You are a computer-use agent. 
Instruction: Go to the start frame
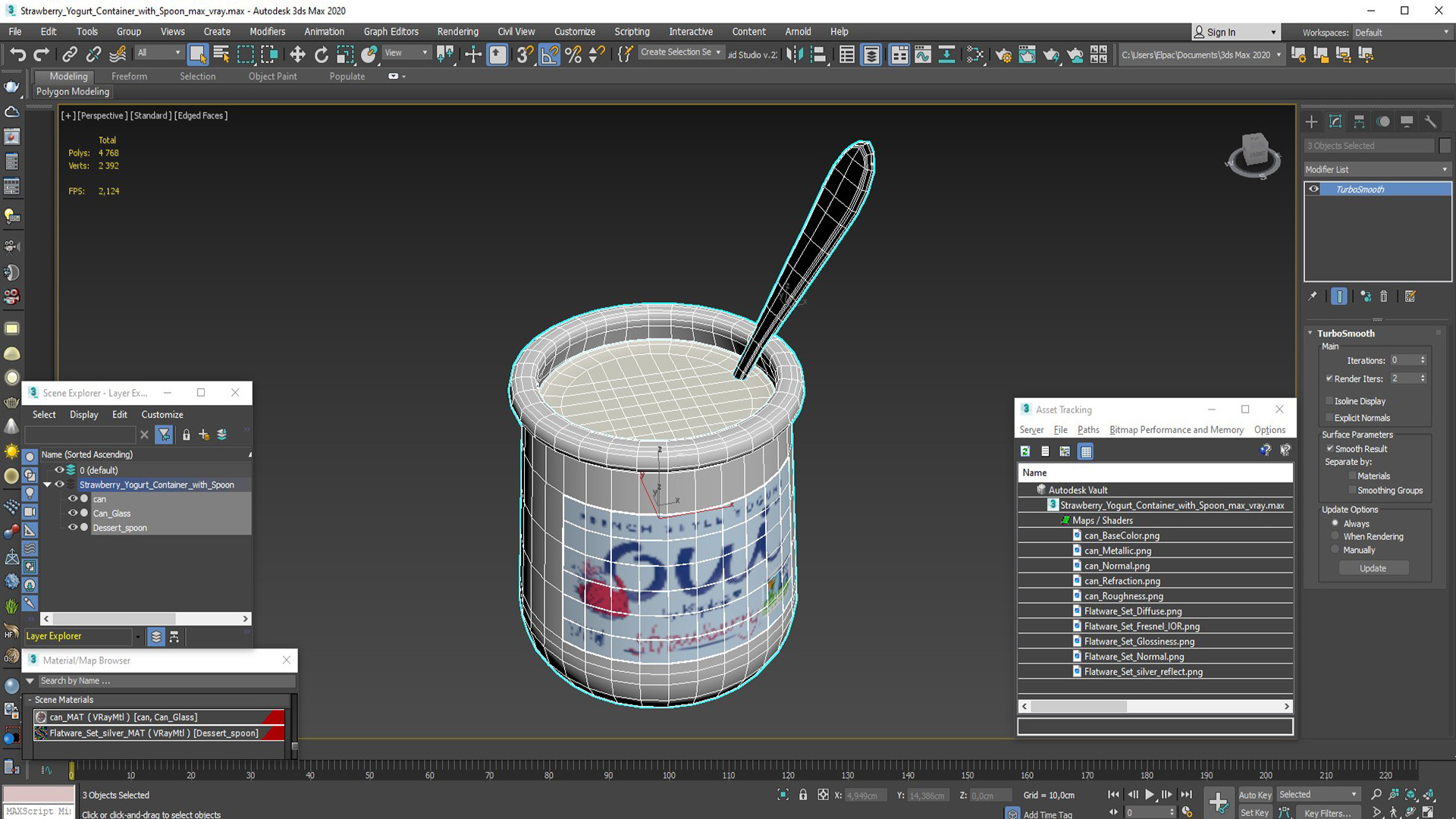pos(1112,794)
